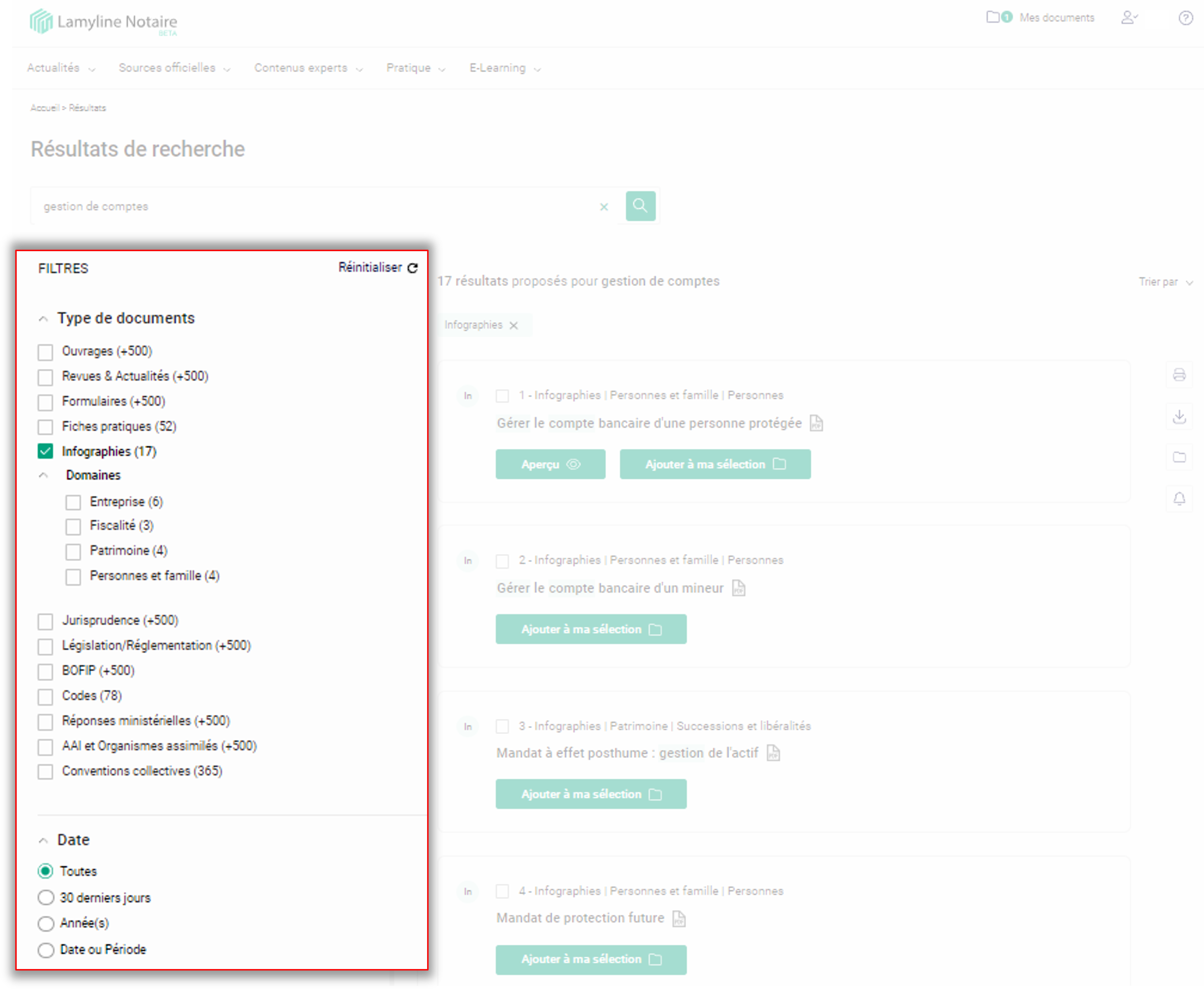Click the print icon in right sidebar

(1179, 374)
